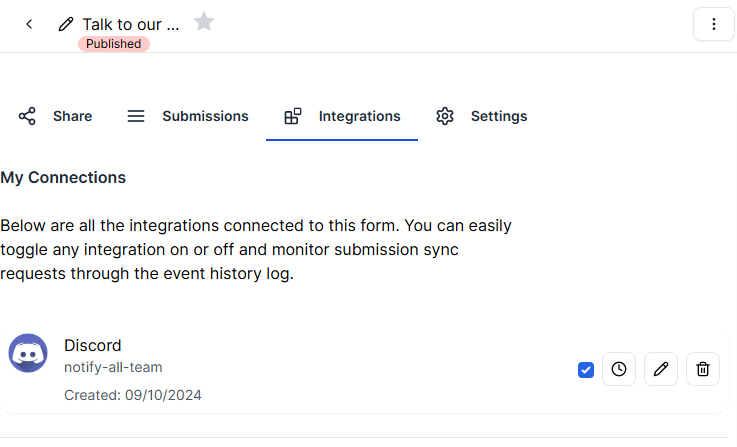Open the three-dot more options menu
737x447 pixels.
click(x=713, y=24)
